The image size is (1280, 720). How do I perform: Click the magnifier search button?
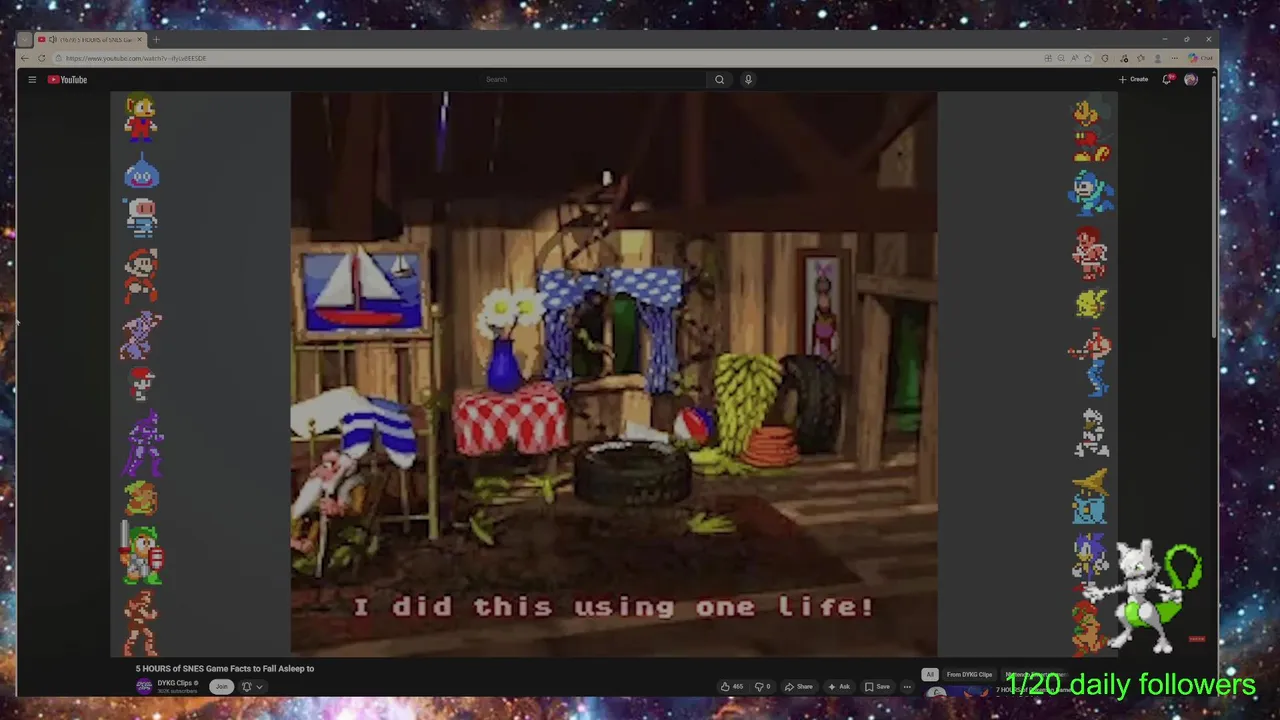(719, 79)
